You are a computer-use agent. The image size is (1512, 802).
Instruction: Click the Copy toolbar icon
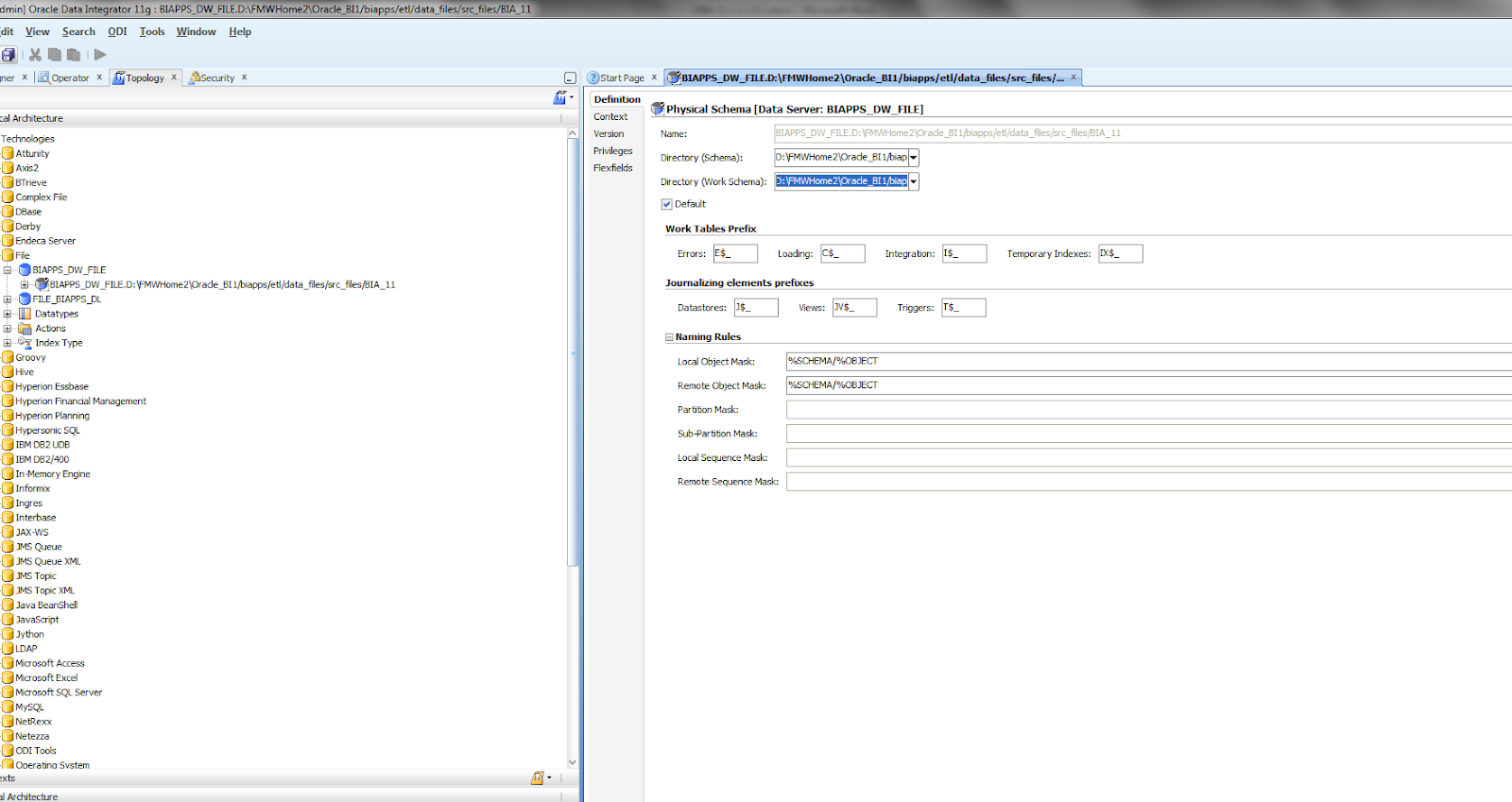click(55, 55)
